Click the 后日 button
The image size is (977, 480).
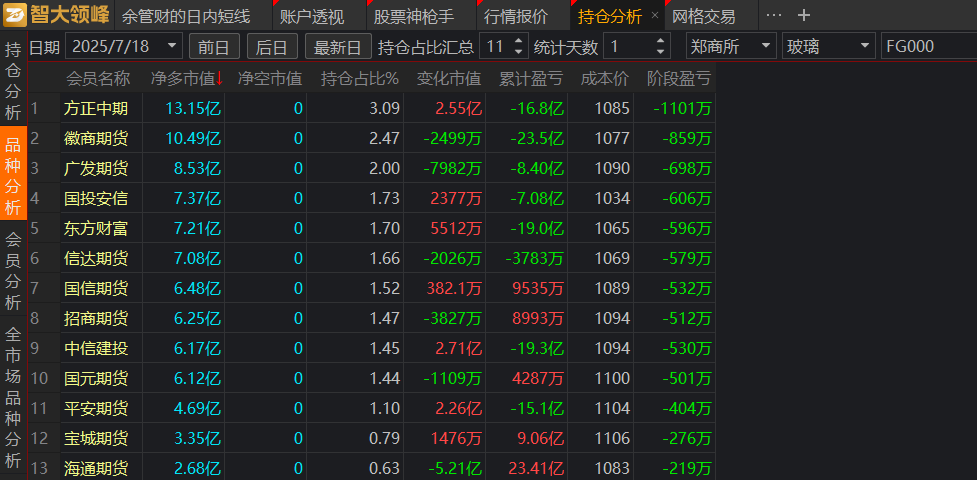(272, 46)
